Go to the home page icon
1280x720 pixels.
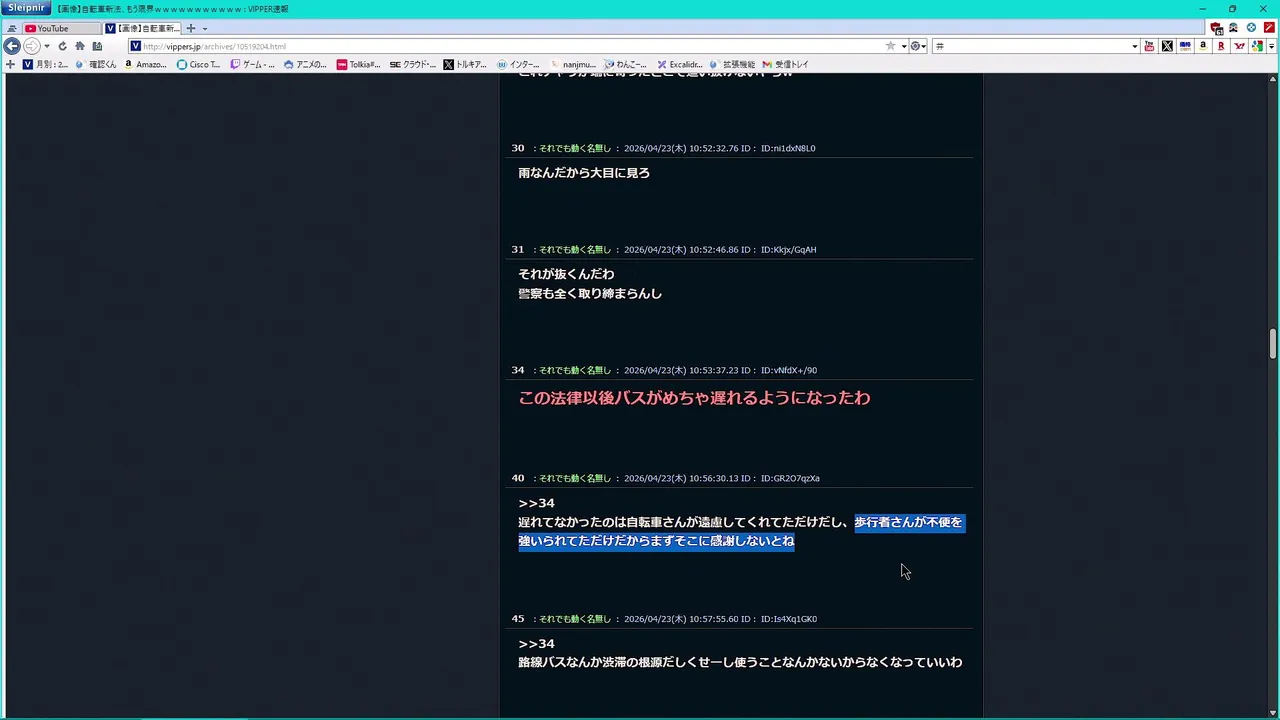(79, 46)
